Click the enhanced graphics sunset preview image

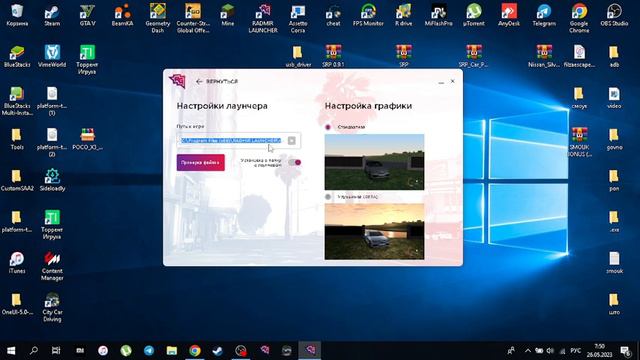pos(374,231)
